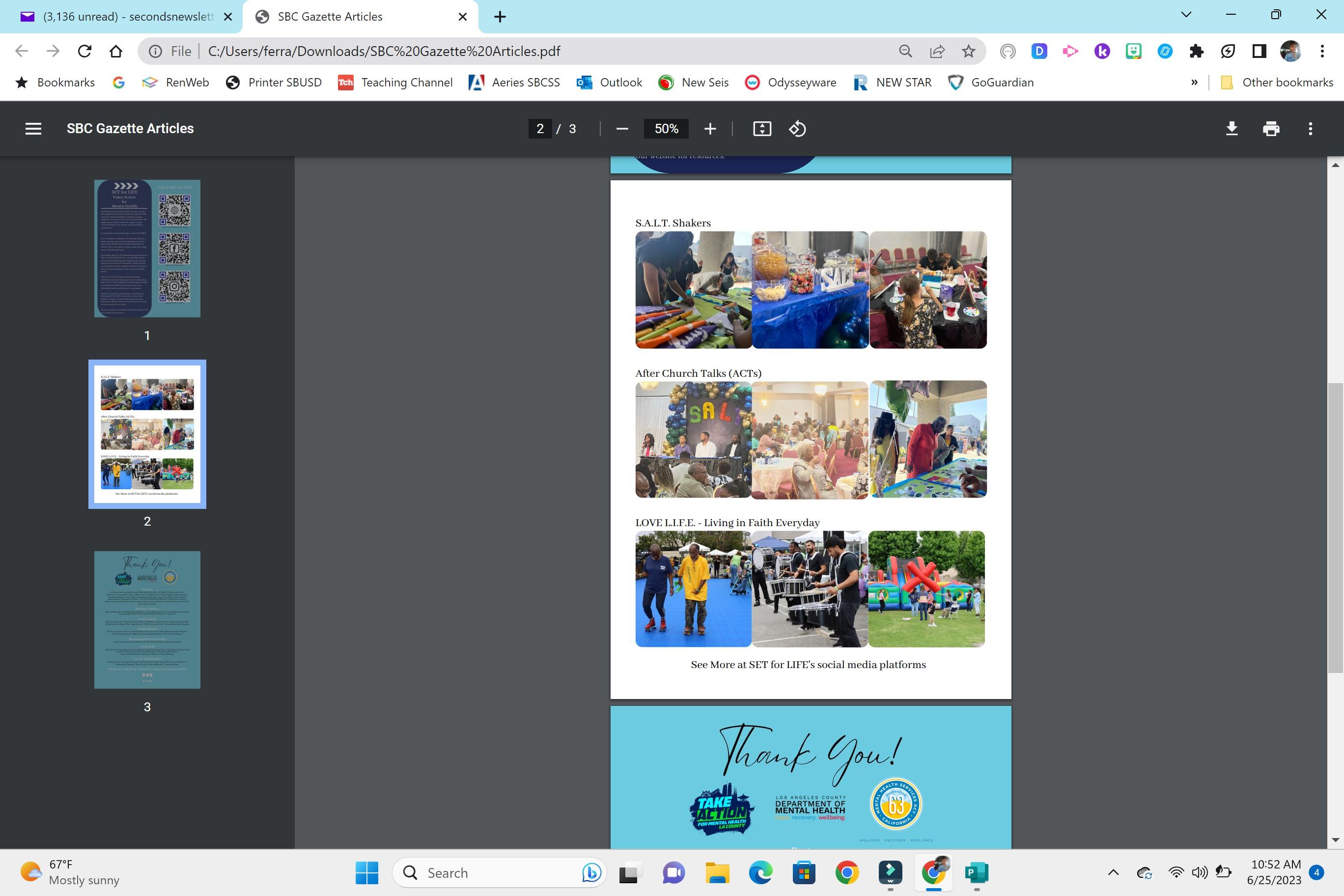The width and height of the screenshot is (1344, 896).
Task: Open the tab search dropdown arrow
Action: [1186, 15]
